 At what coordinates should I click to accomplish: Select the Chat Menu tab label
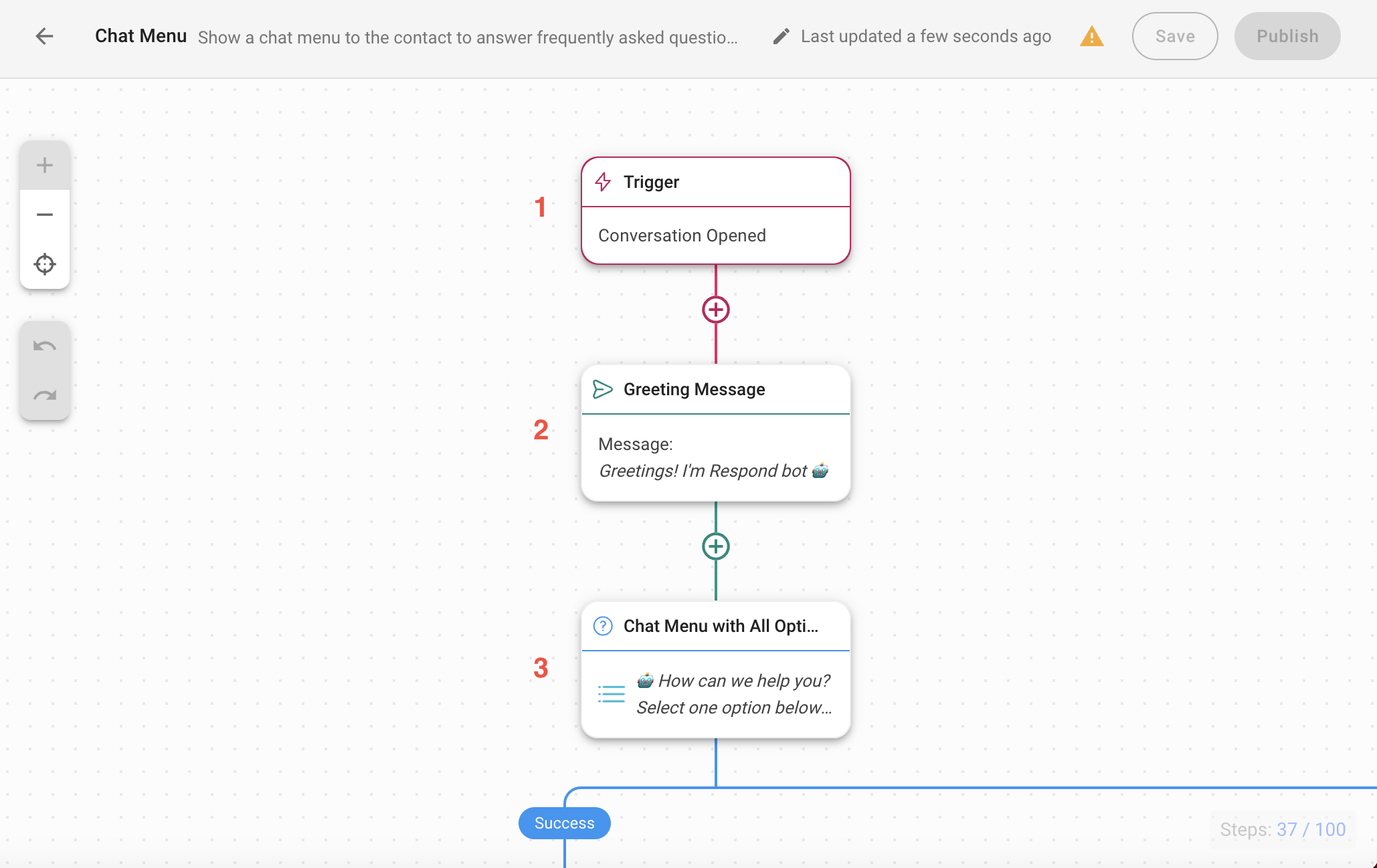(x=140, y=36)
